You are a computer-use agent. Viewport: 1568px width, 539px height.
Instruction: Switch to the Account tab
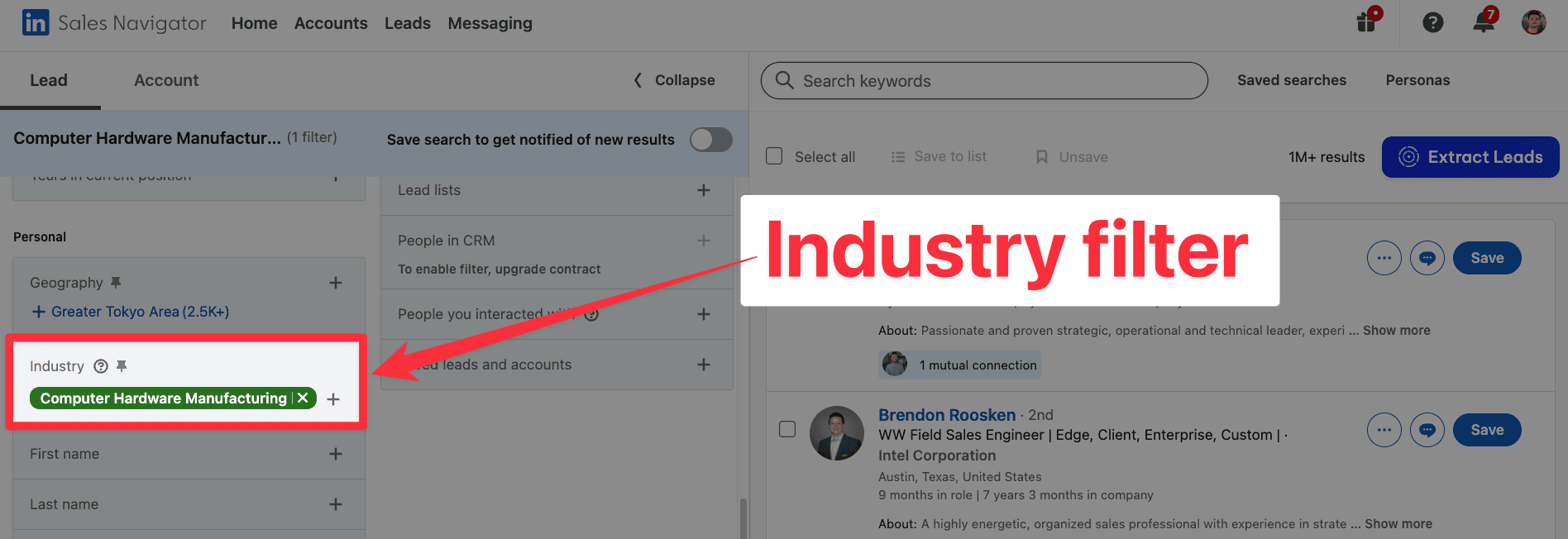[166, 80]
